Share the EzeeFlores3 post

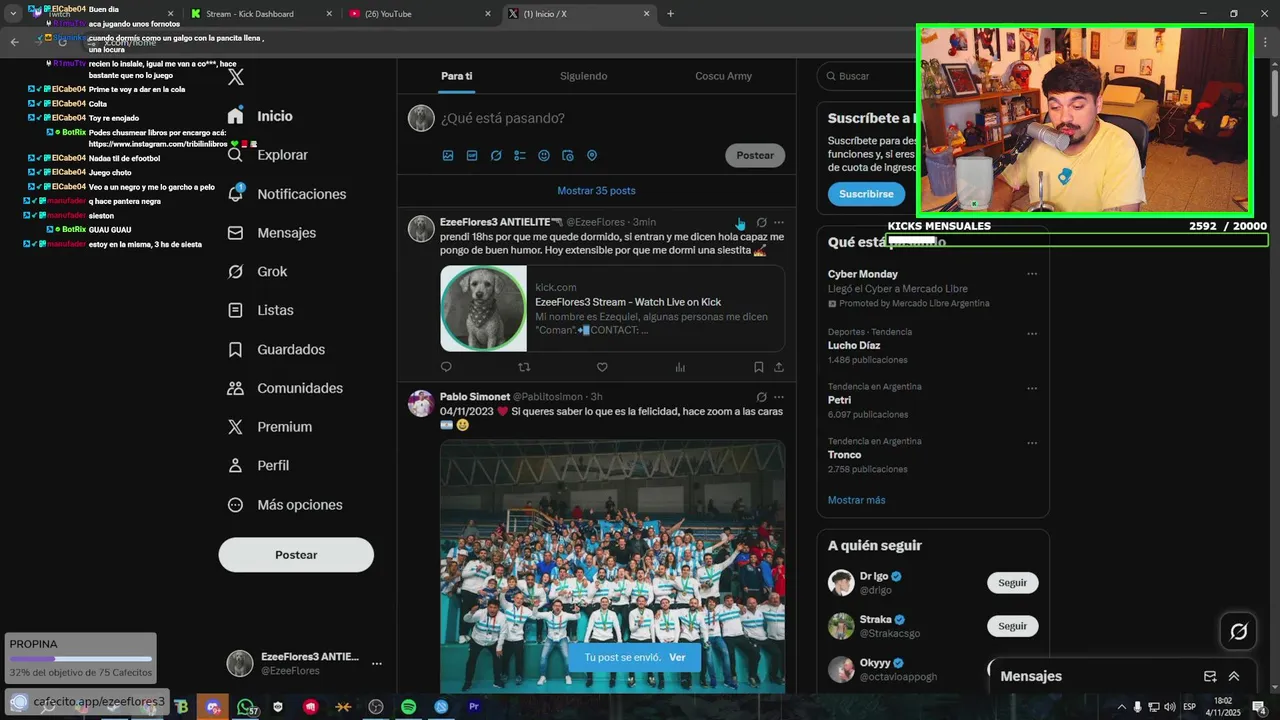(x=779, y=367)
